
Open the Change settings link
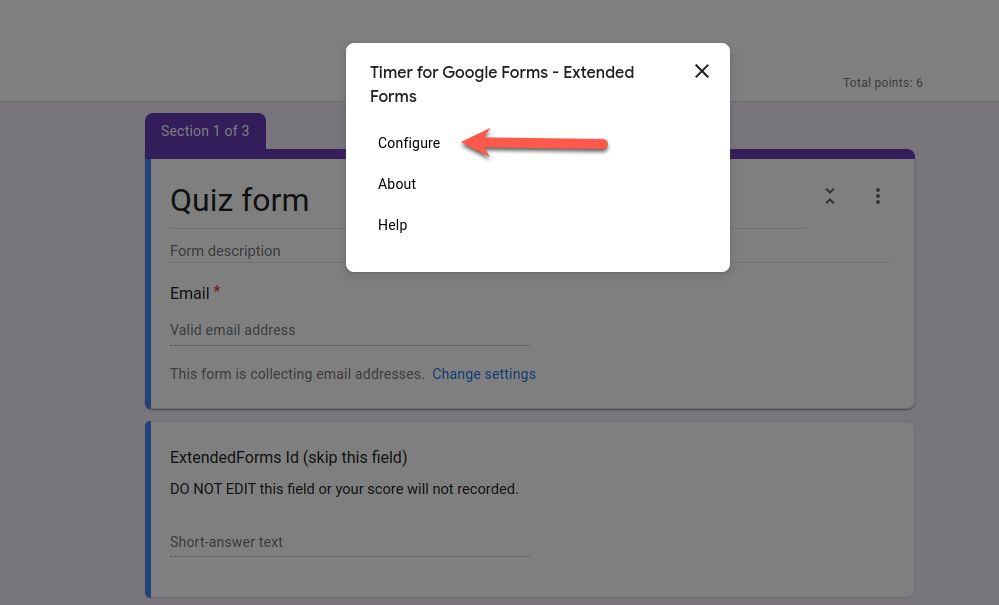[x=484, y=374]
